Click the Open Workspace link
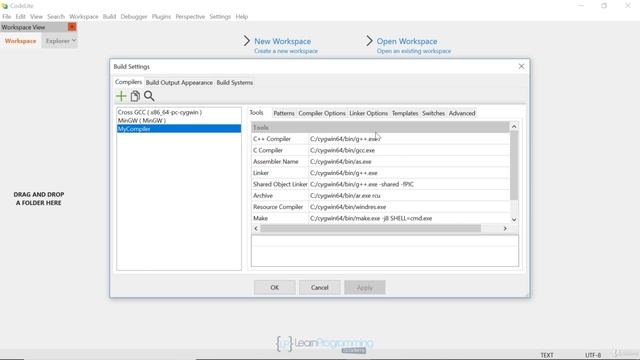 tap(407, 41)
